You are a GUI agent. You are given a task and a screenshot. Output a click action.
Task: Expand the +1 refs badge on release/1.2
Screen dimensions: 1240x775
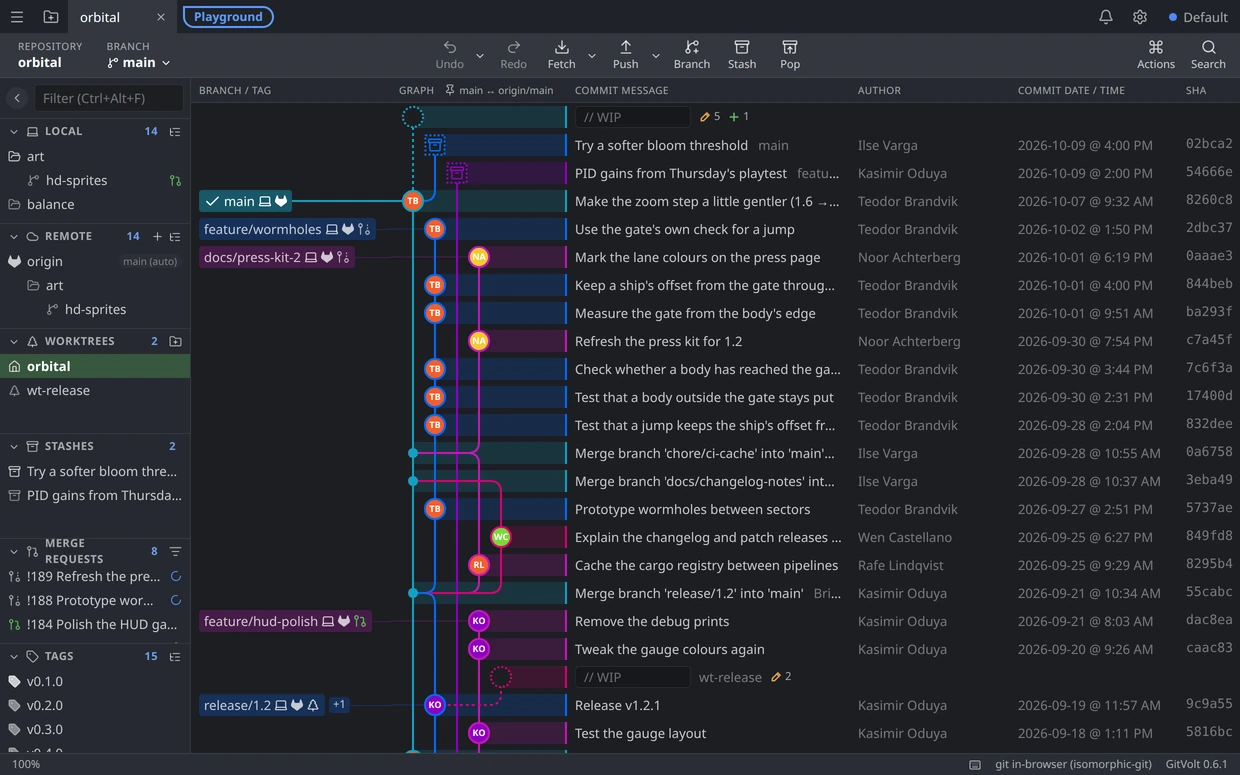tap(339, 705)
